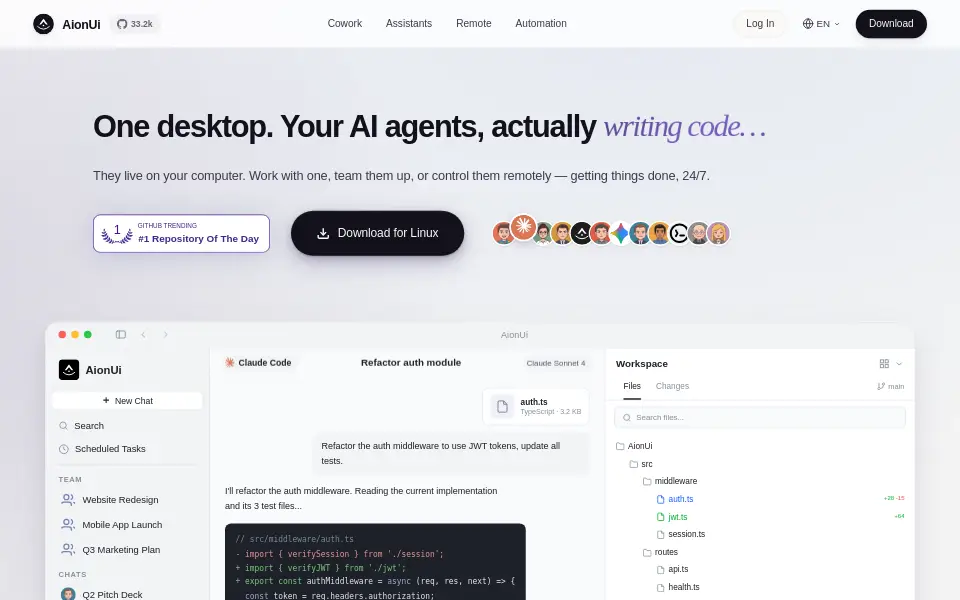
Task: Expand the chevron beside the Workspace grid icon
Action: (899, 364)
